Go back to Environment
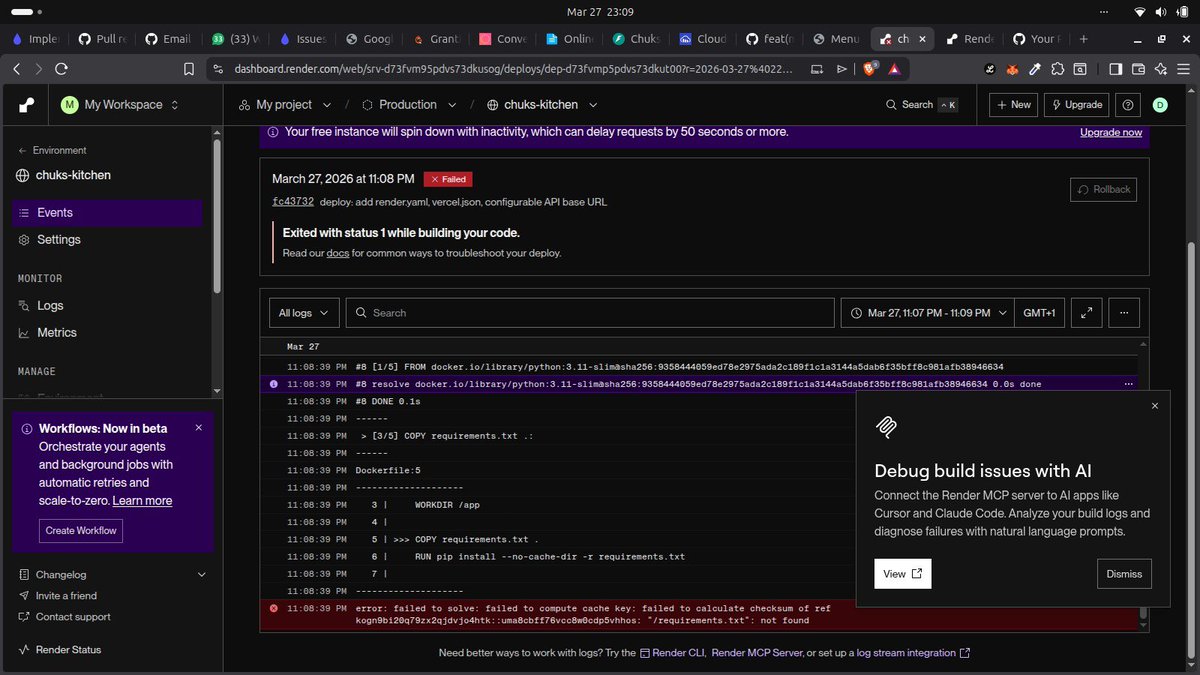1200x675 pixels. pos(52,150)
